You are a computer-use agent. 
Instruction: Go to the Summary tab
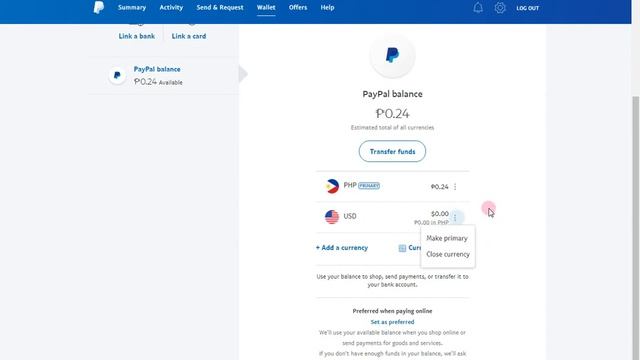pos(132,7)
